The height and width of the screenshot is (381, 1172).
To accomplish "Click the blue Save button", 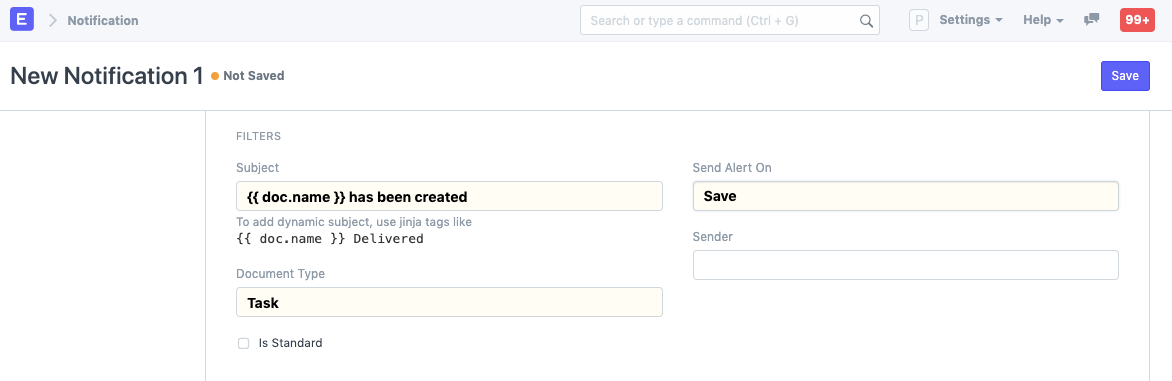I will [1125, 75].
